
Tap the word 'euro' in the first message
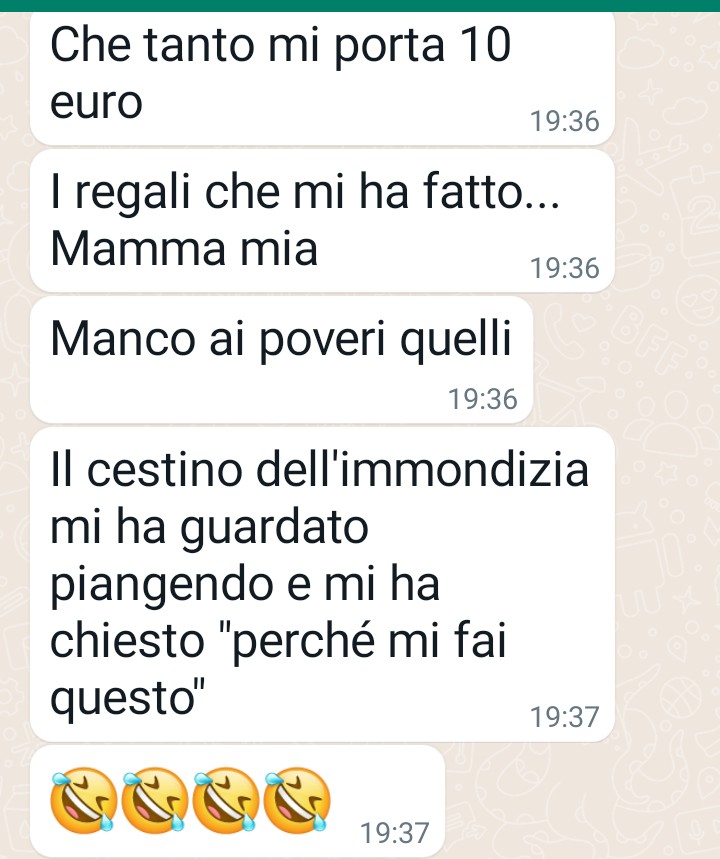[x=96, y=103]
